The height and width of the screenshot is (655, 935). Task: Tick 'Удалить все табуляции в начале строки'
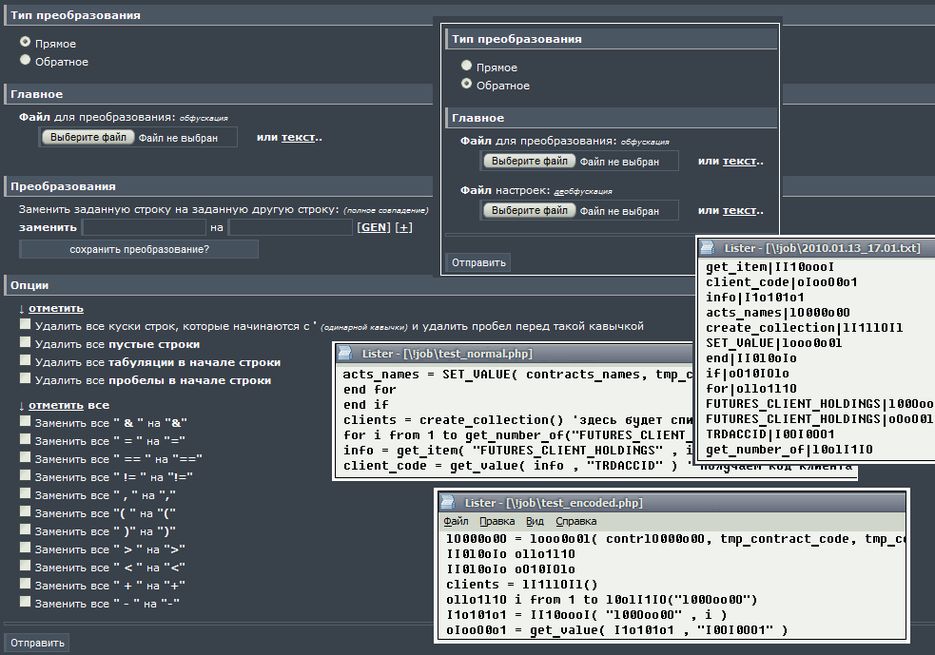click(x=25, y=362)
